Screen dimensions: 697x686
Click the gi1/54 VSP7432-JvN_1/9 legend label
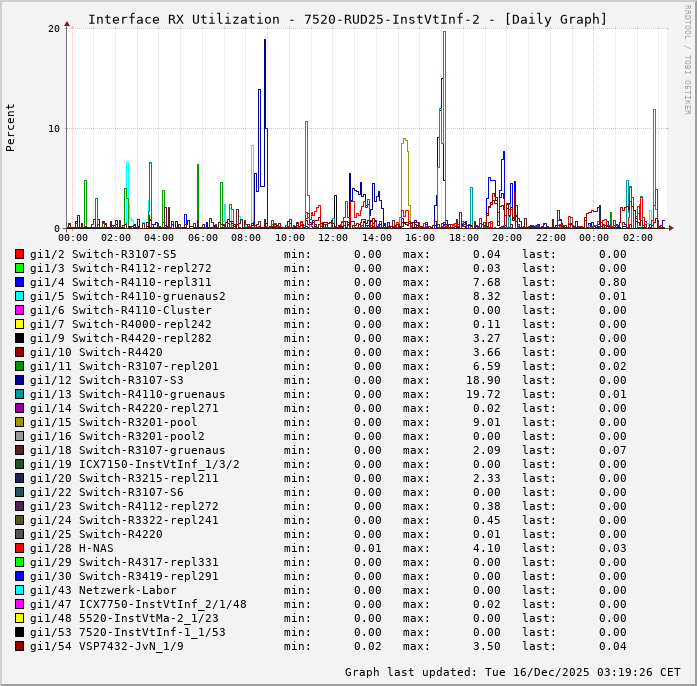(107, 646)
